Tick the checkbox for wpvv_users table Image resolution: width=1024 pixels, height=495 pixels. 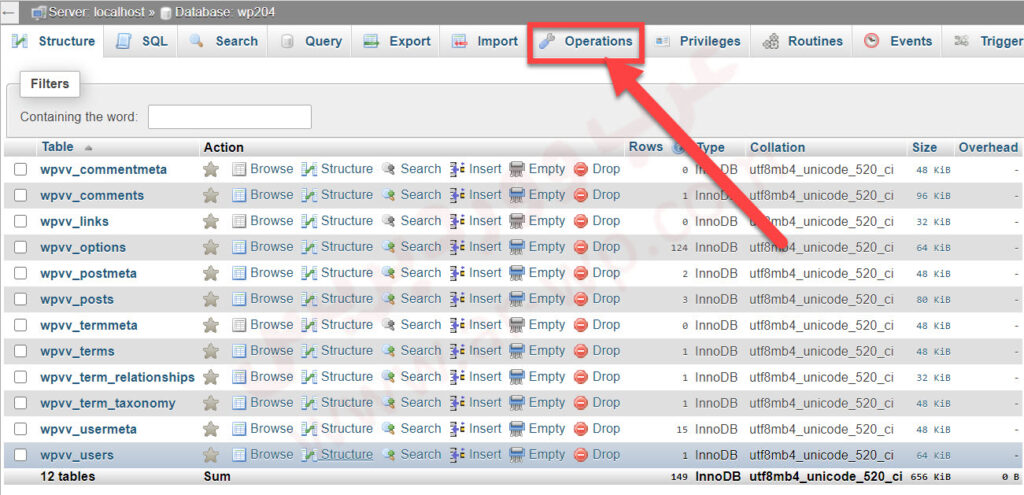pos(20,455)
